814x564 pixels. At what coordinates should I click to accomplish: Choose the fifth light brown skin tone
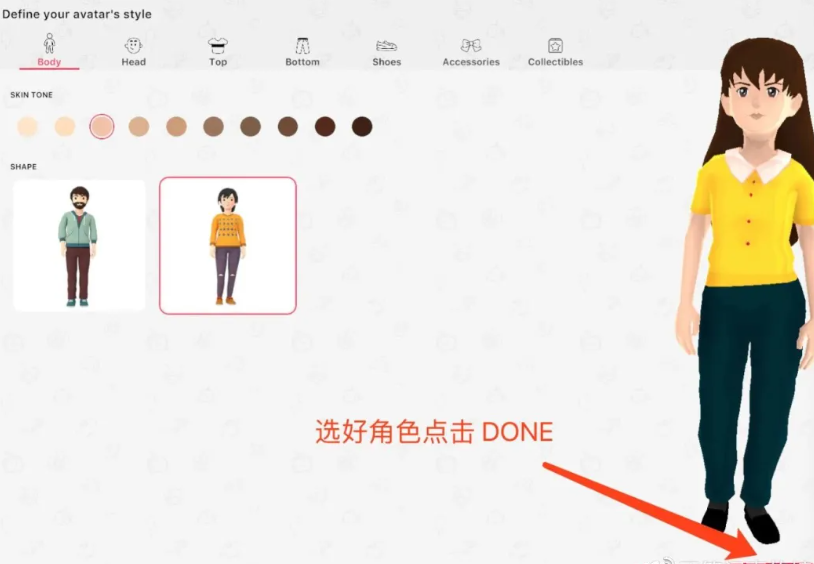coord(177,126)
